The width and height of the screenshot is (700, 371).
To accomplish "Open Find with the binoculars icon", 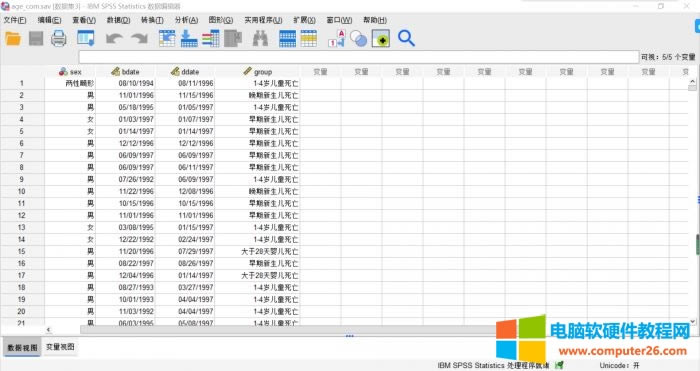I will pos(260,39).
